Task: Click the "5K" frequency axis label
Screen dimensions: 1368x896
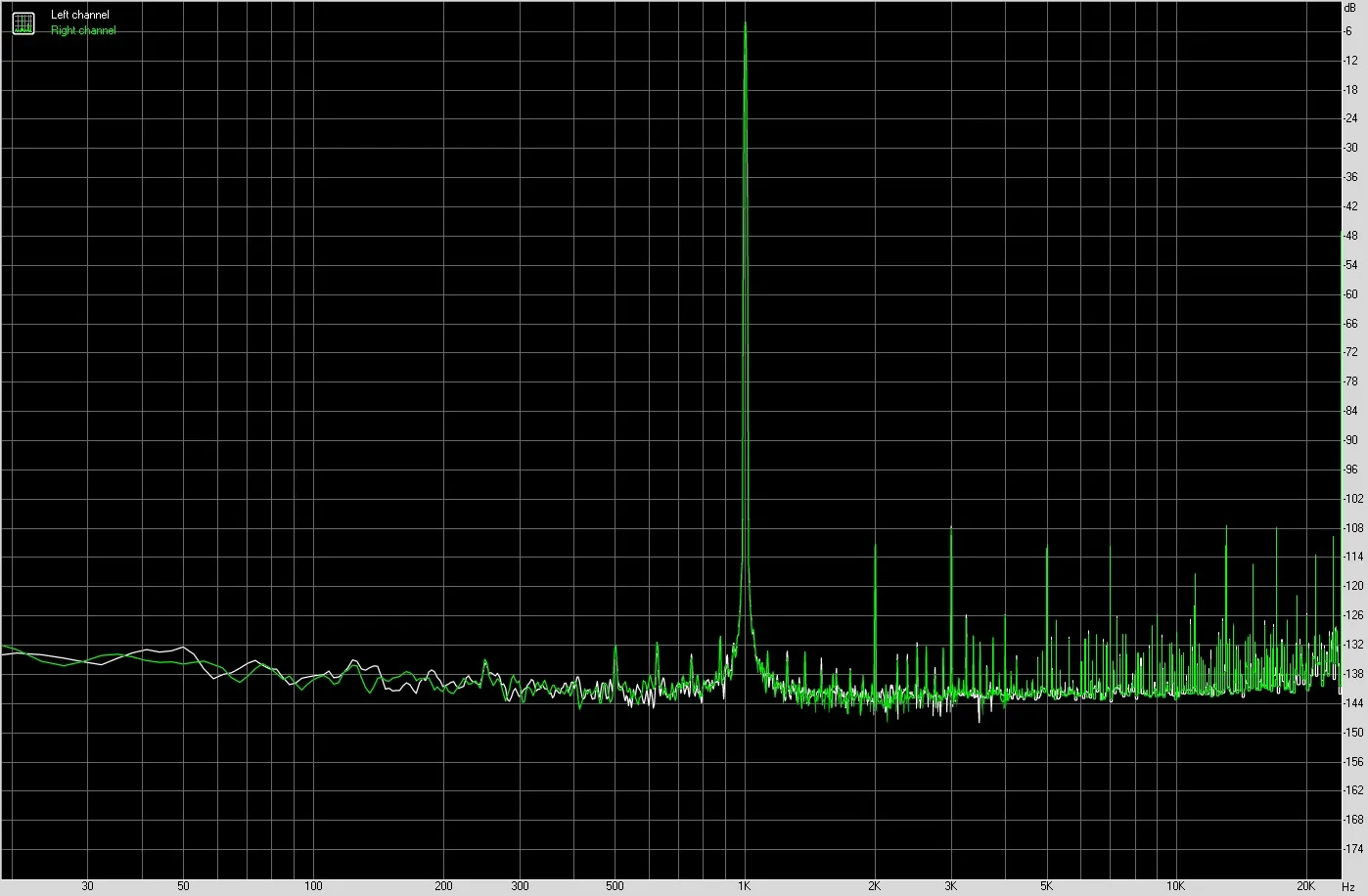Action: 1047,886
